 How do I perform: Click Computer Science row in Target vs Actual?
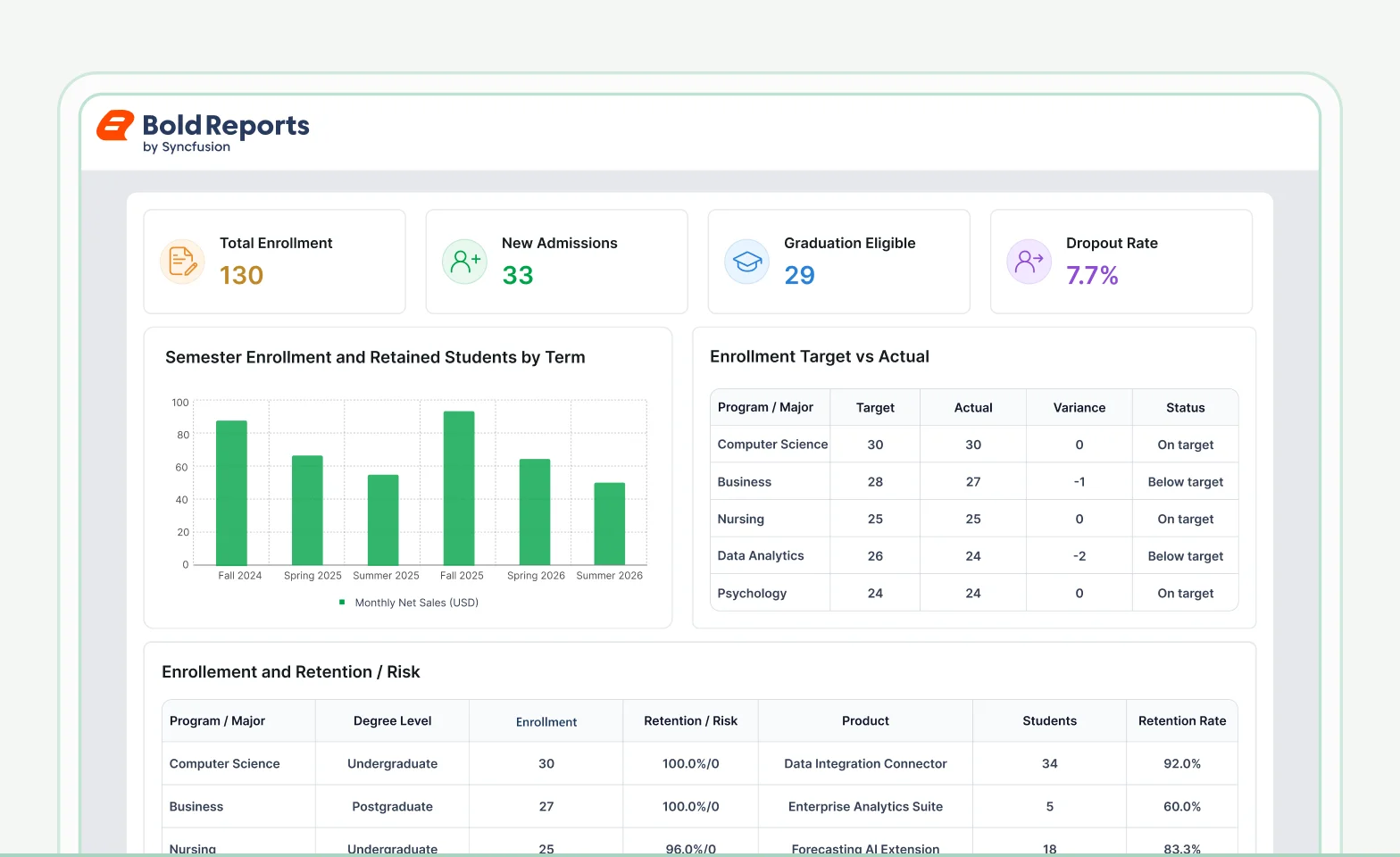coord(974,445)
